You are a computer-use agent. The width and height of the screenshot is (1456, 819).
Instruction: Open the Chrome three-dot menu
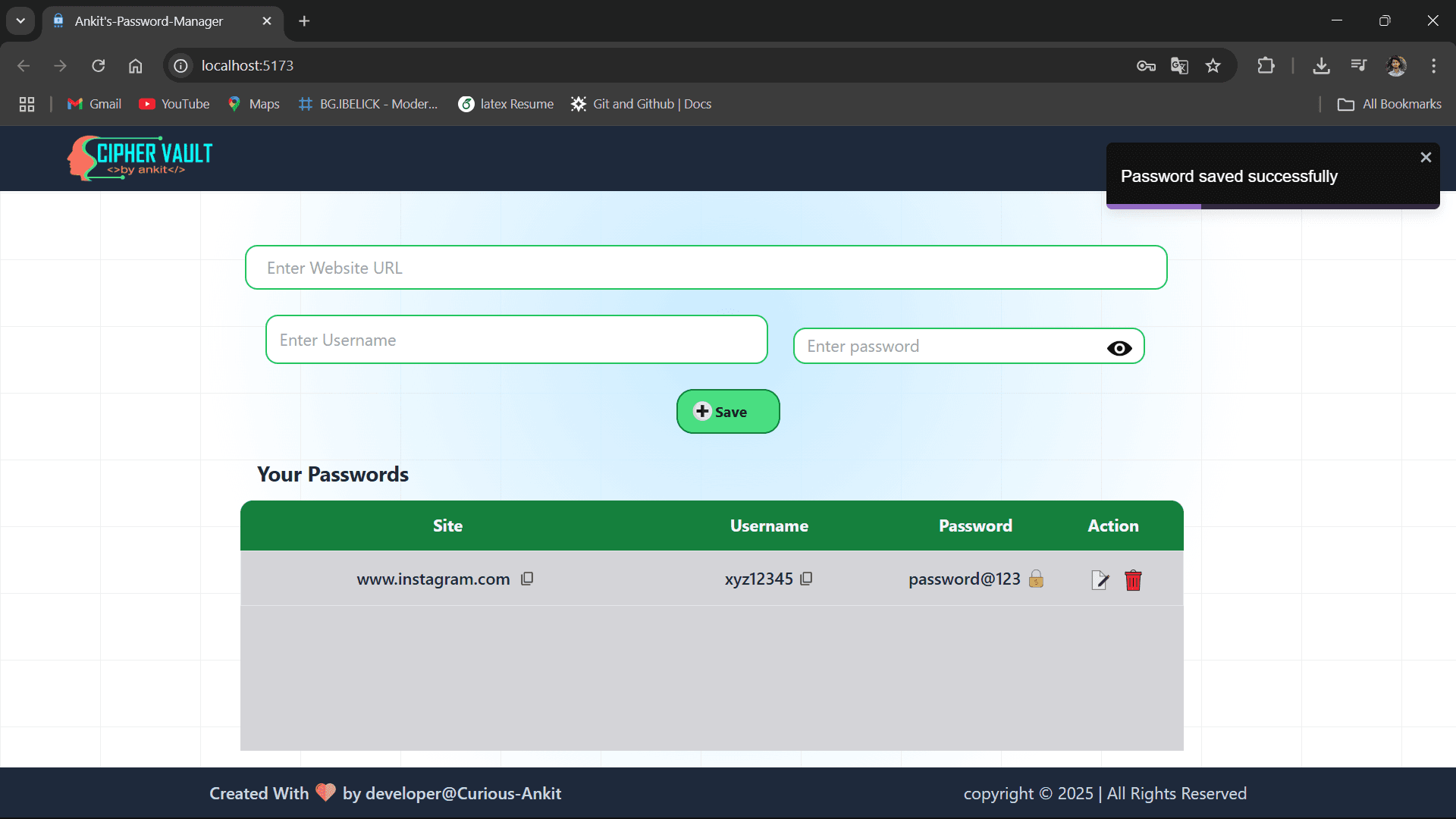pyautogui.click(x=1433, y=66)
